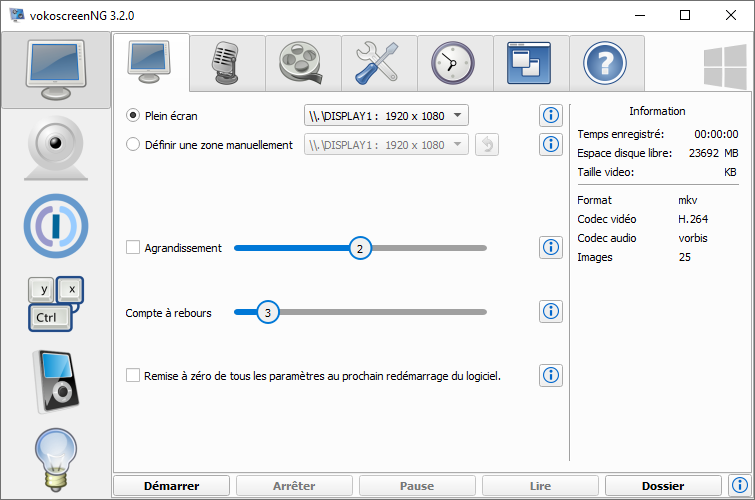Open the media player sidebar icon
The width and height of the screenshot is (755, 500).
56,381
